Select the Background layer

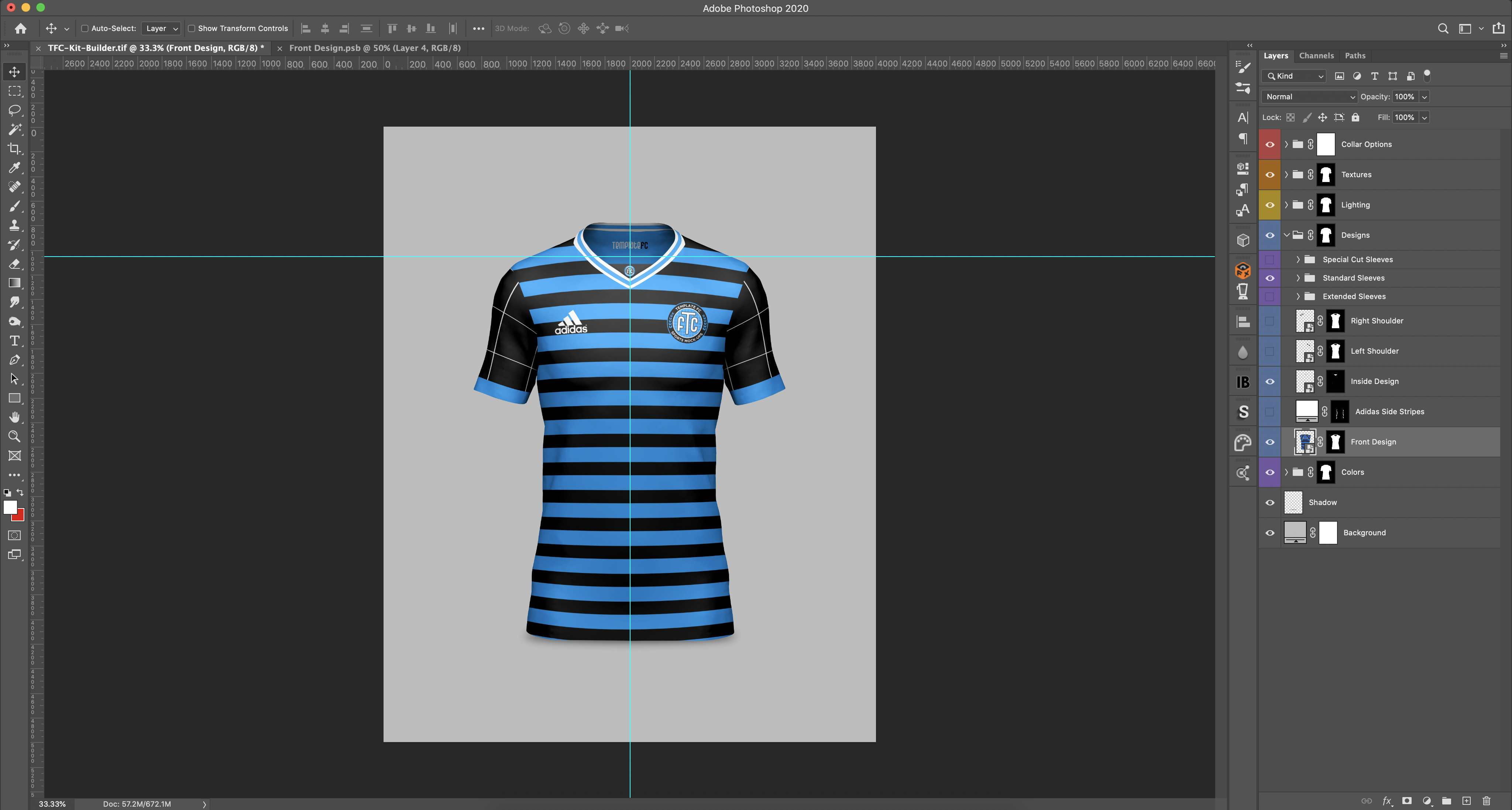[x=1364, y=532]
